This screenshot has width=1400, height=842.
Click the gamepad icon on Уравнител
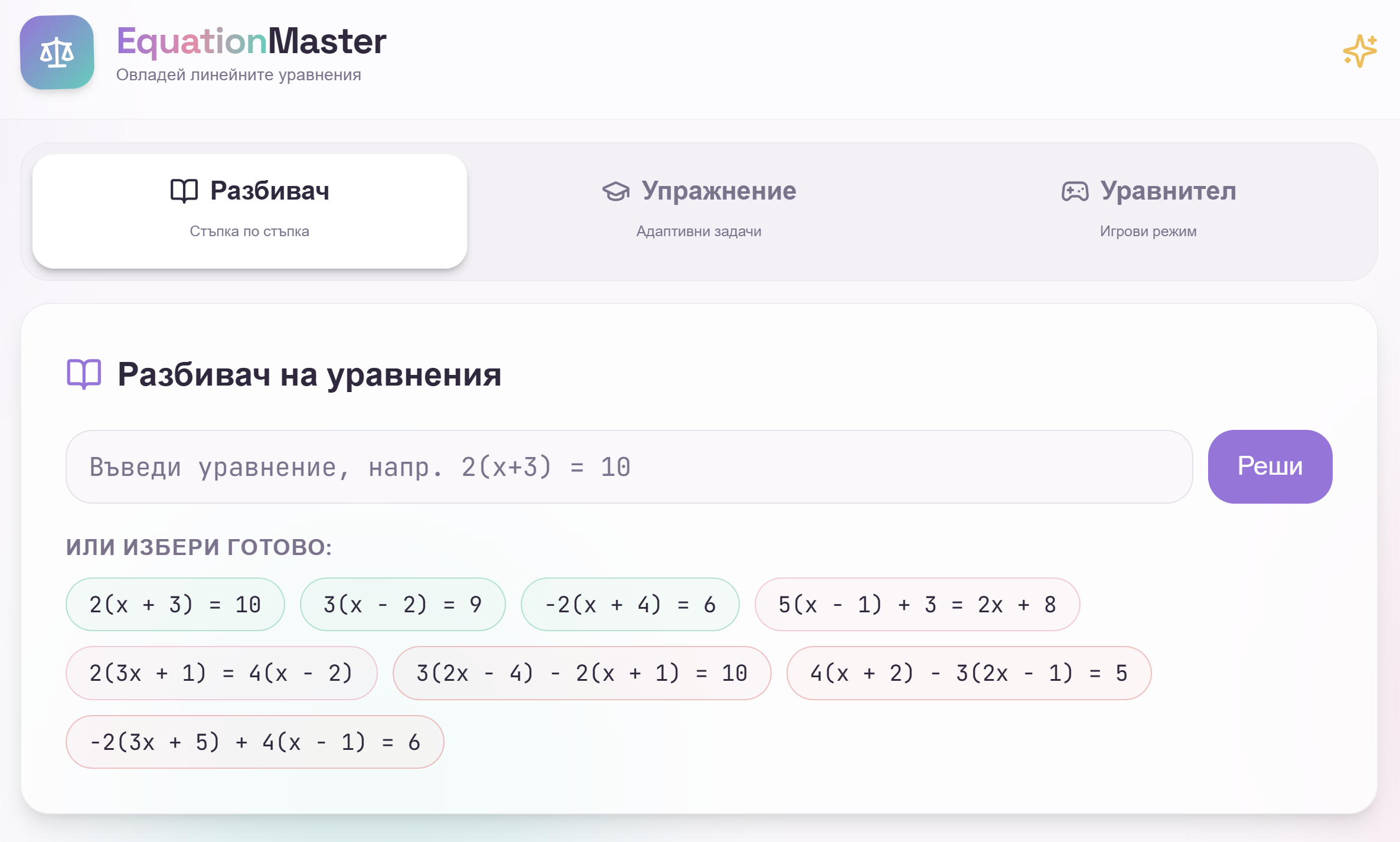1075,191
